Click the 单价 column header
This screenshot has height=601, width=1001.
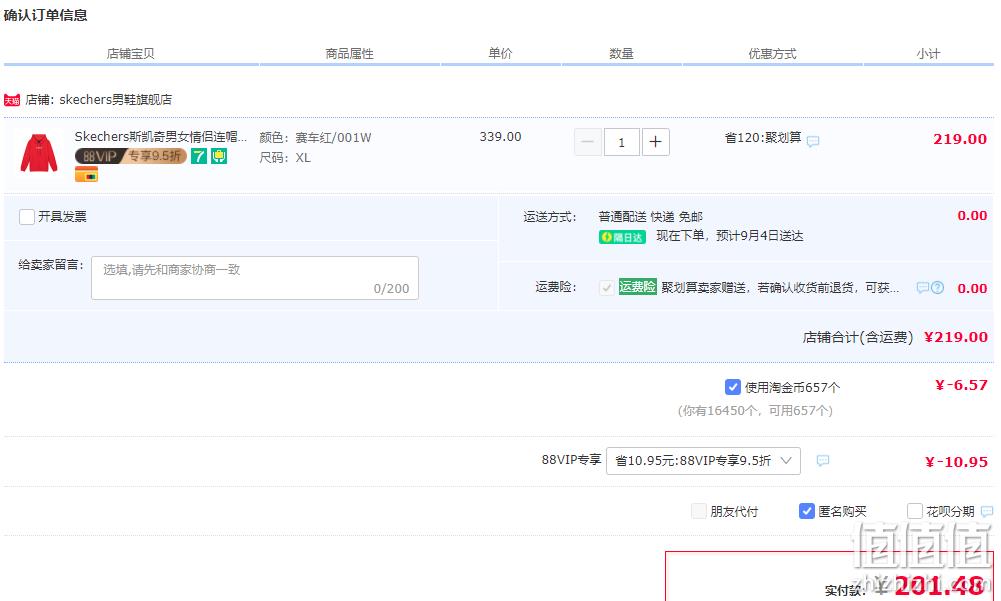pos(500,54)
